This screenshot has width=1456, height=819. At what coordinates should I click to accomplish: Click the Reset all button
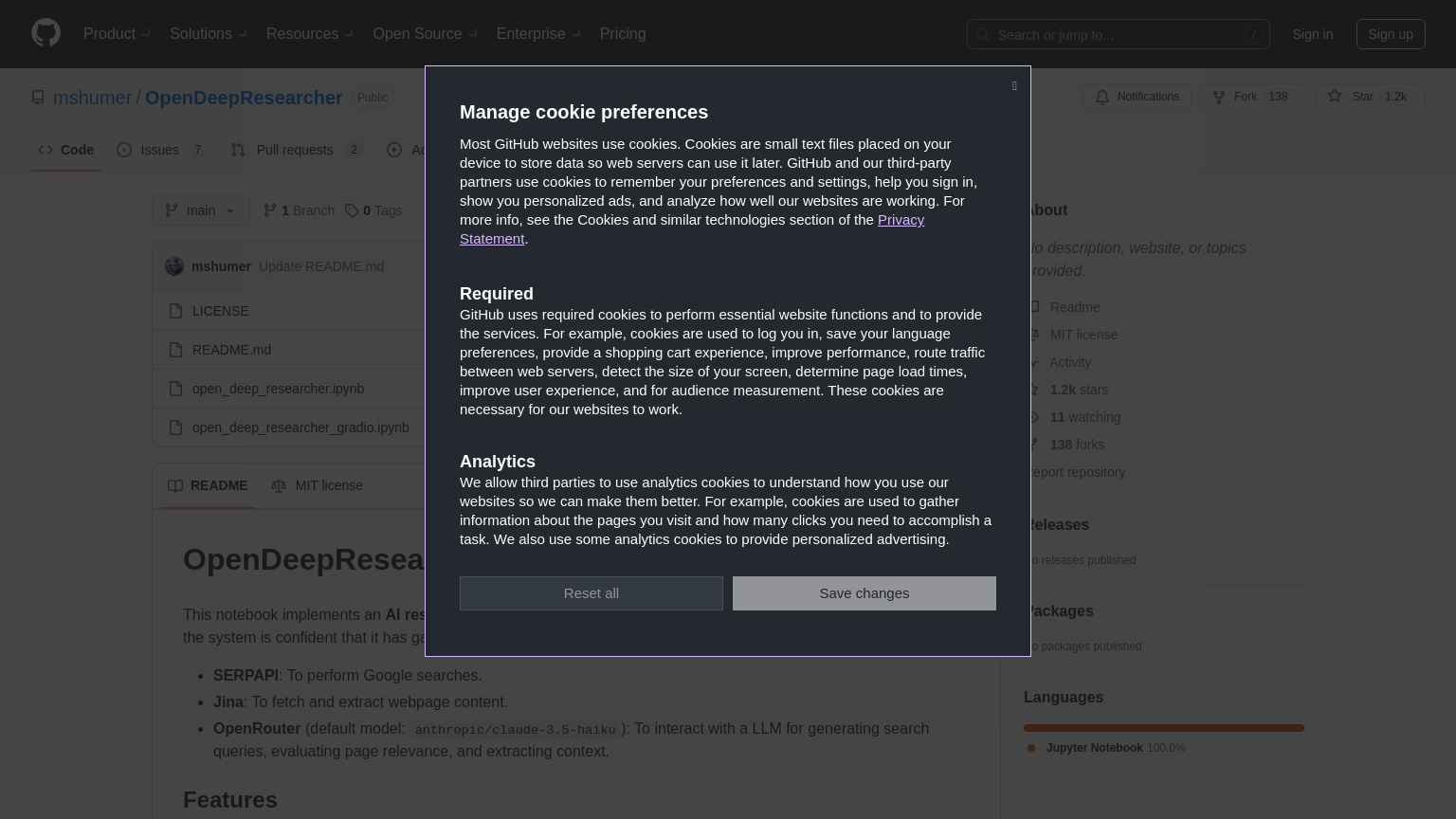(x=591, y=593)
